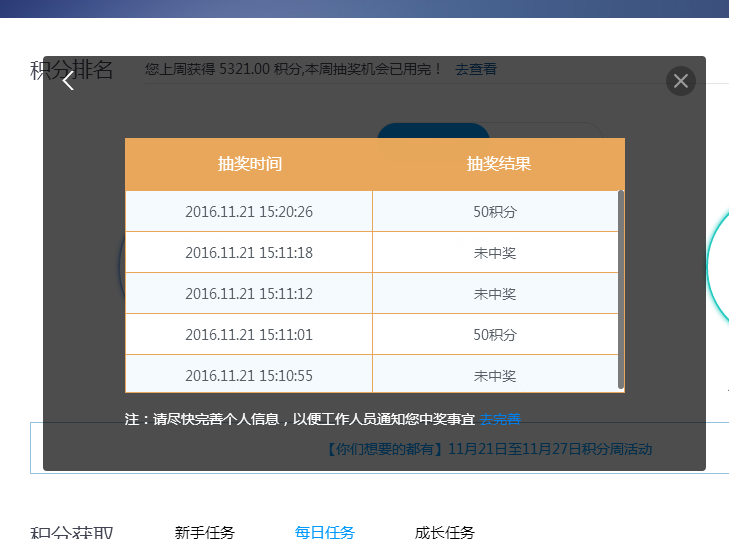729x539 pixels.
Task: Select the 2016.11.21 15:11:01 record
Action: (x=249, y=335)
